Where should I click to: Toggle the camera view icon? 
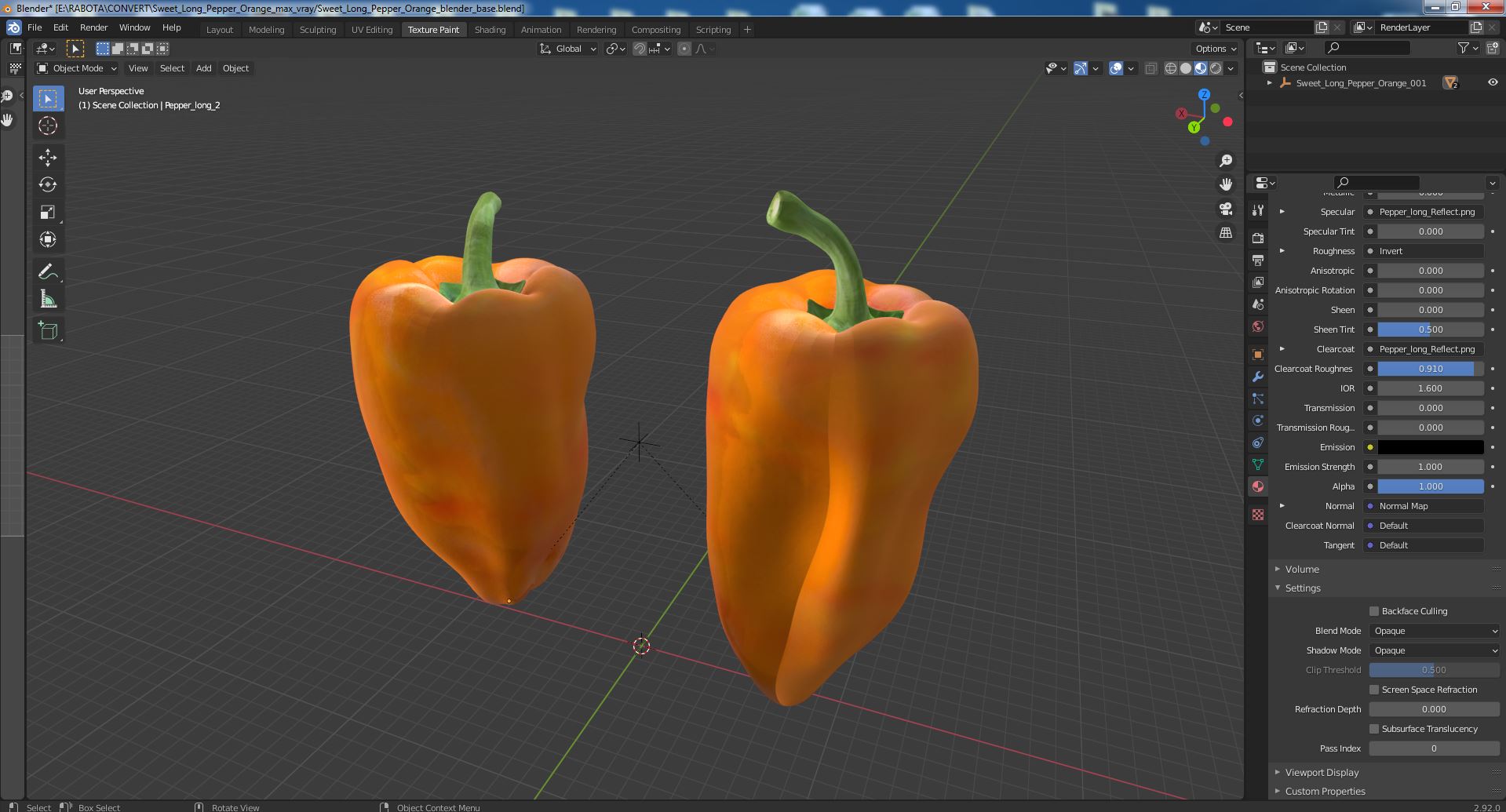1225,209
